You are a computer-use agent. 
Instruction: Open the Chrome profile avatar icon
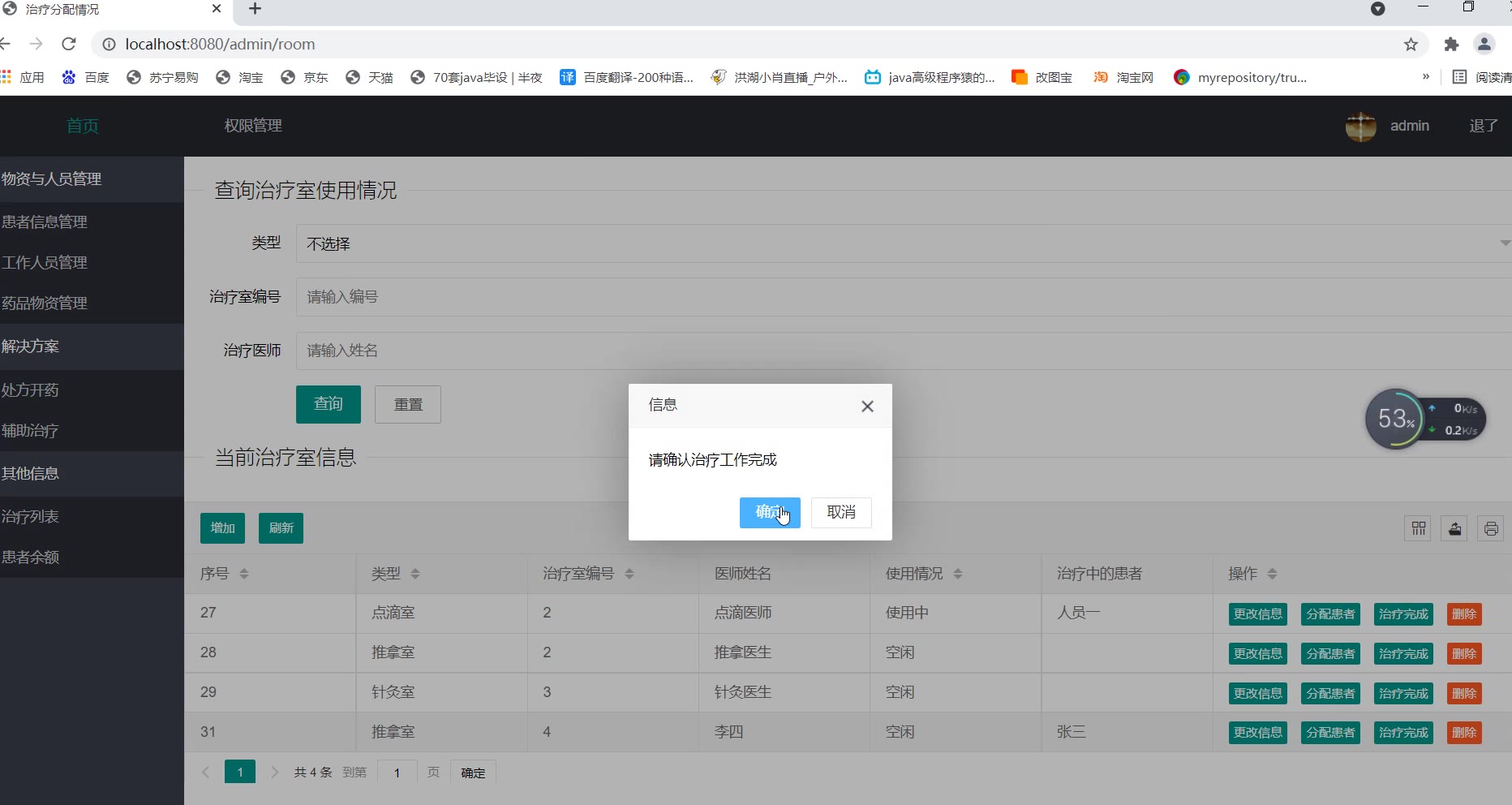click(1484, 44)
